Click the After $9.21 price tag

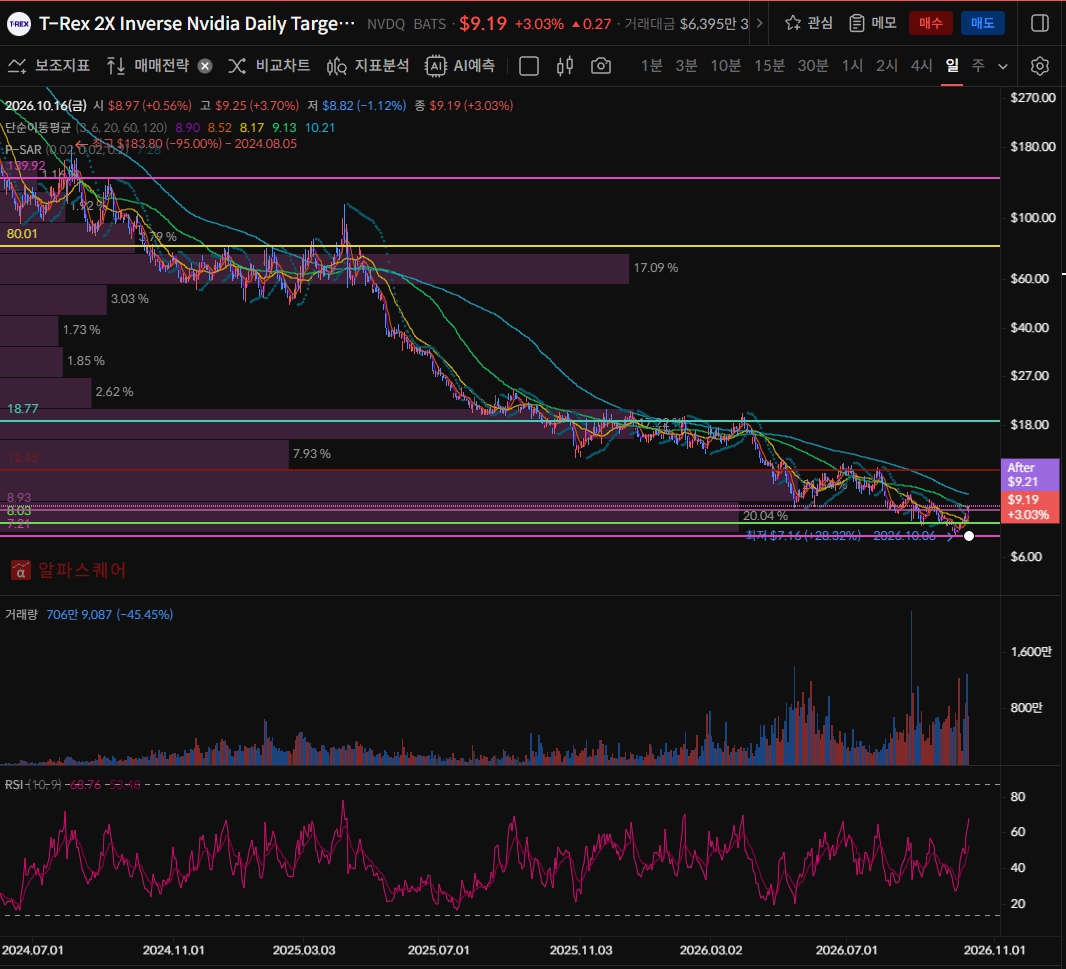pos(1030,475)
